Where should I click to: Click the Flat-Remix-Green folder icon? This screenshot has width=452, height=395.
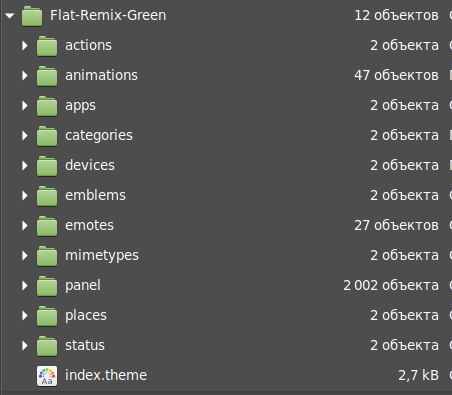(x=32, y=16)
